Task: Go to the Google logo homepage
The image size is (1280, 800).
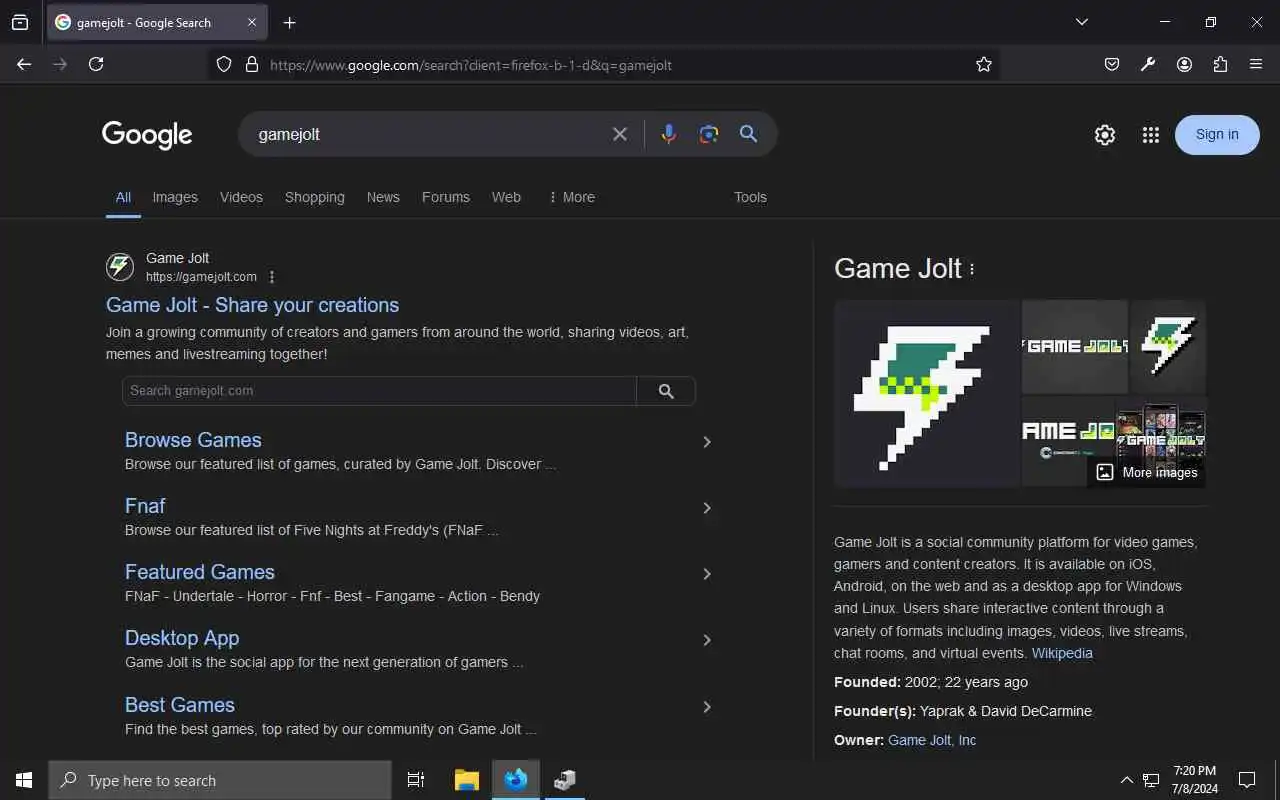Action: tap(147, 135)
